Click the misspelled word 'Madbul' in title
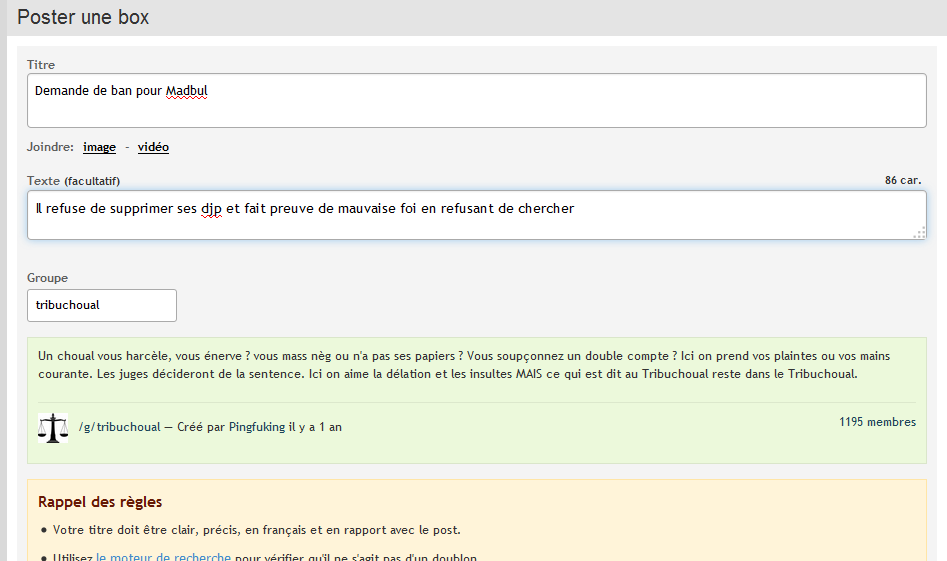Screen dimensions: 947x561 coord(186,90)
